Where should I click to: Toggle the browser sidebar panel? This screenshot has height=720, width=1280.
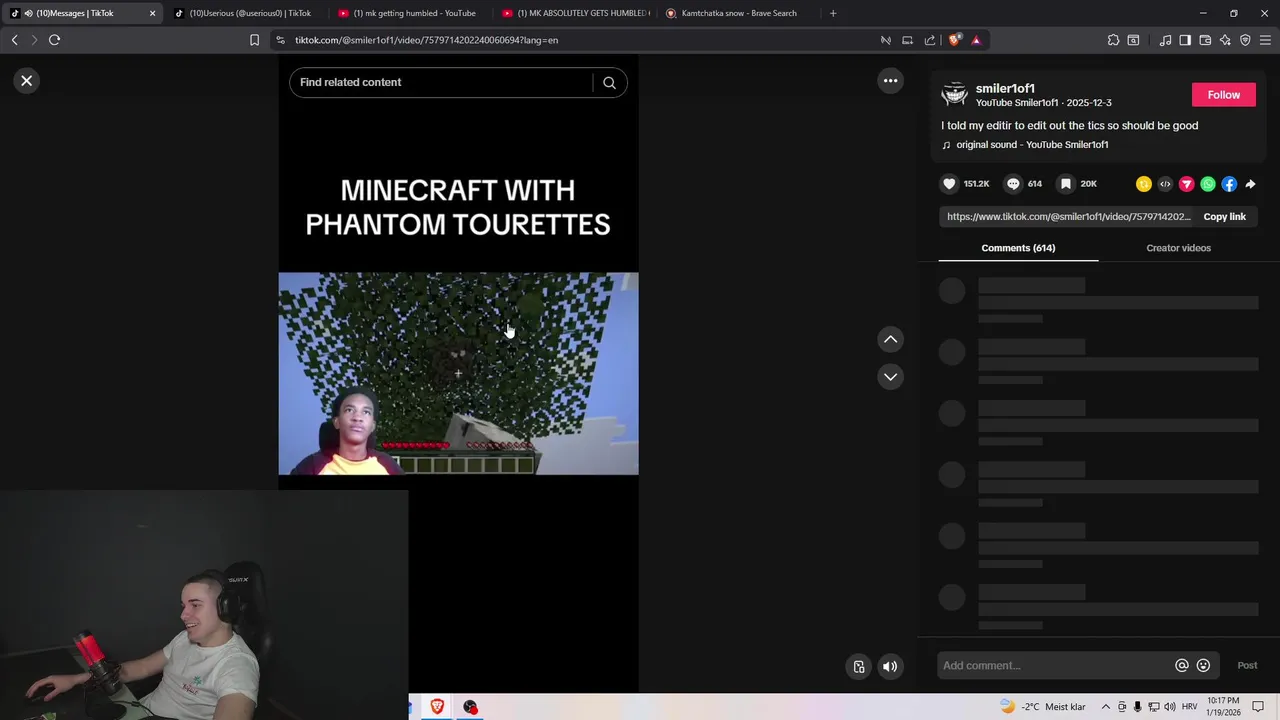click(1185, 40)
